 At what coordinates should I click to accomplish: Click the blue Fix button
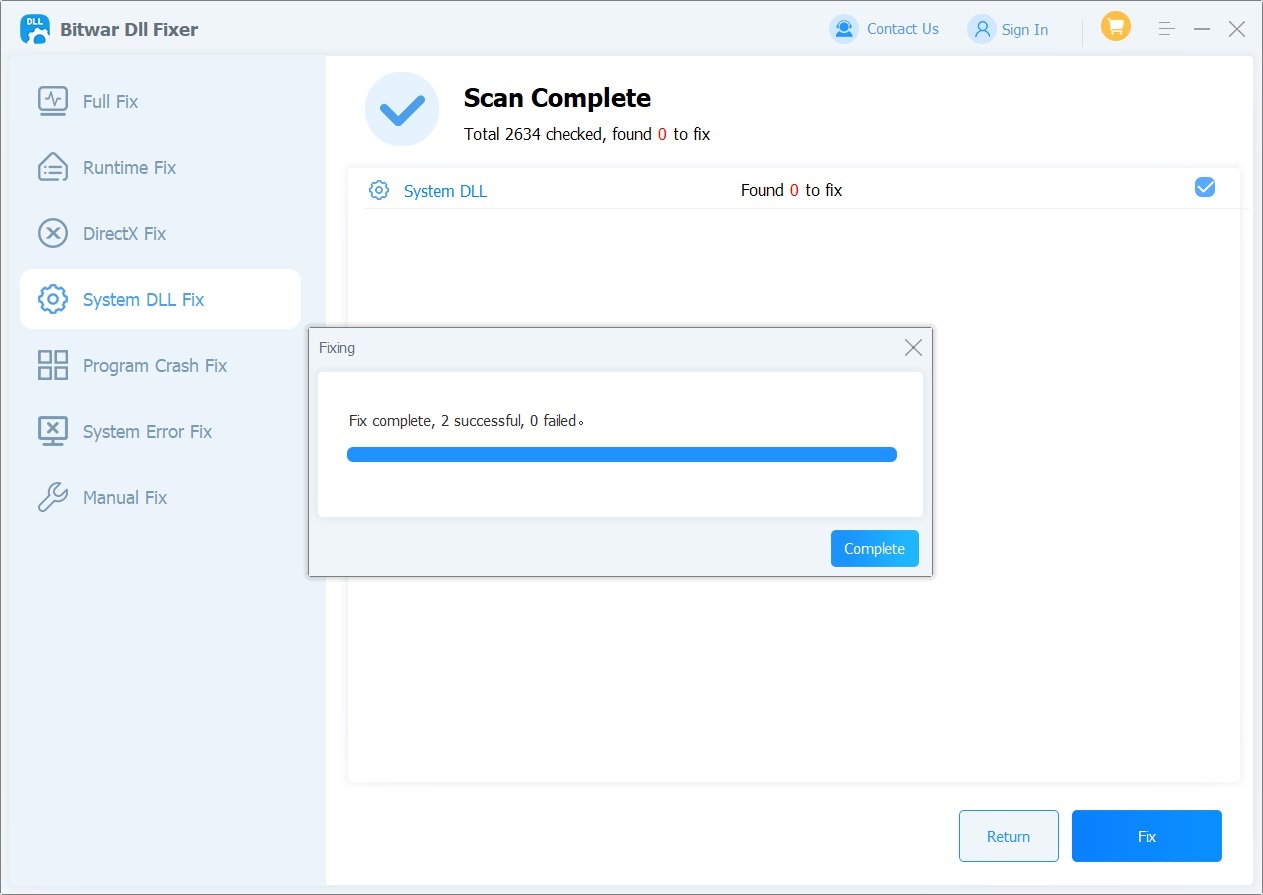1147,836
